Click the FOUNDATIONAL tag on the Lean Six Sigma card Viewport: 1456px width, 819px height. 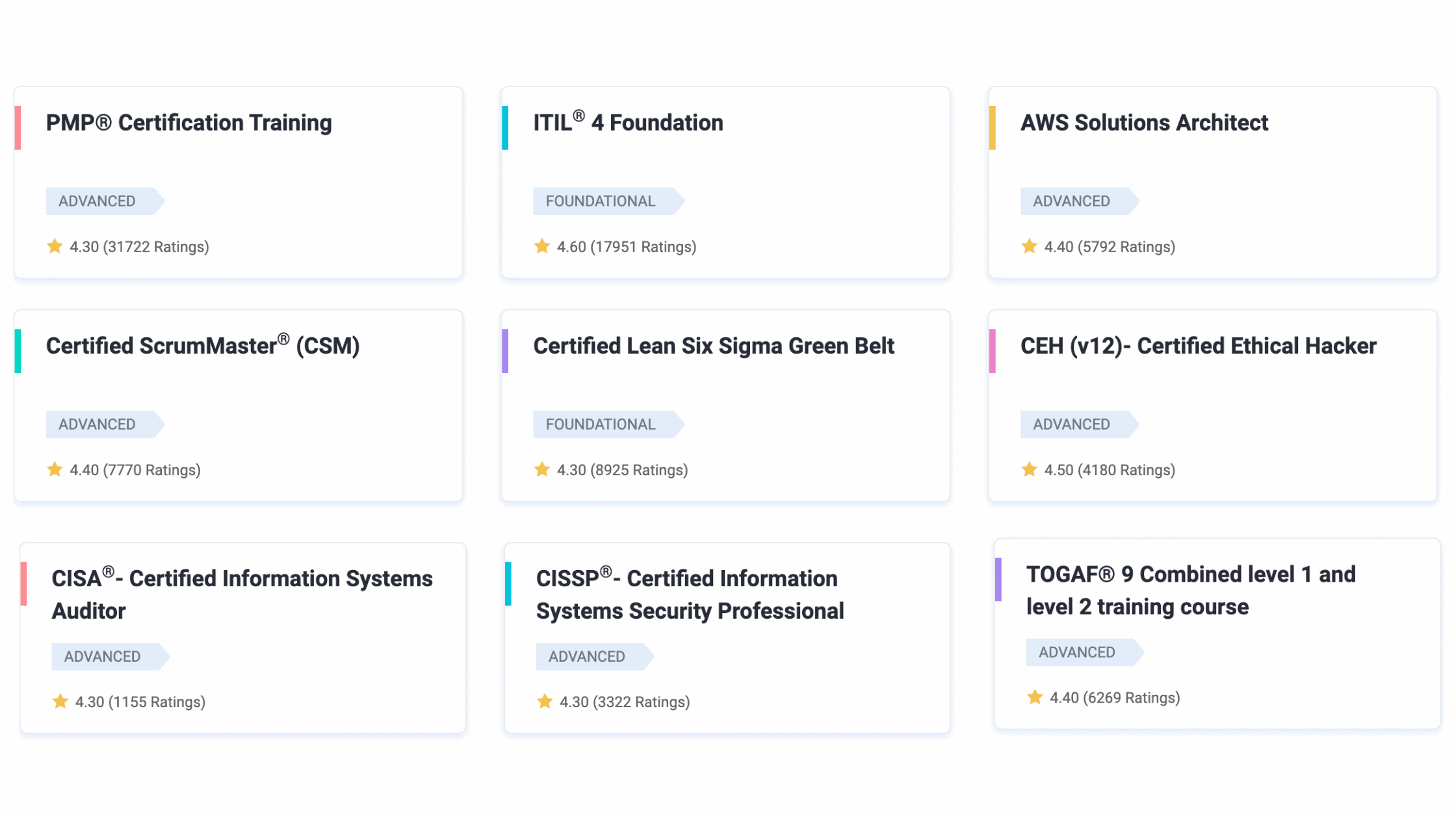[608, 424]
